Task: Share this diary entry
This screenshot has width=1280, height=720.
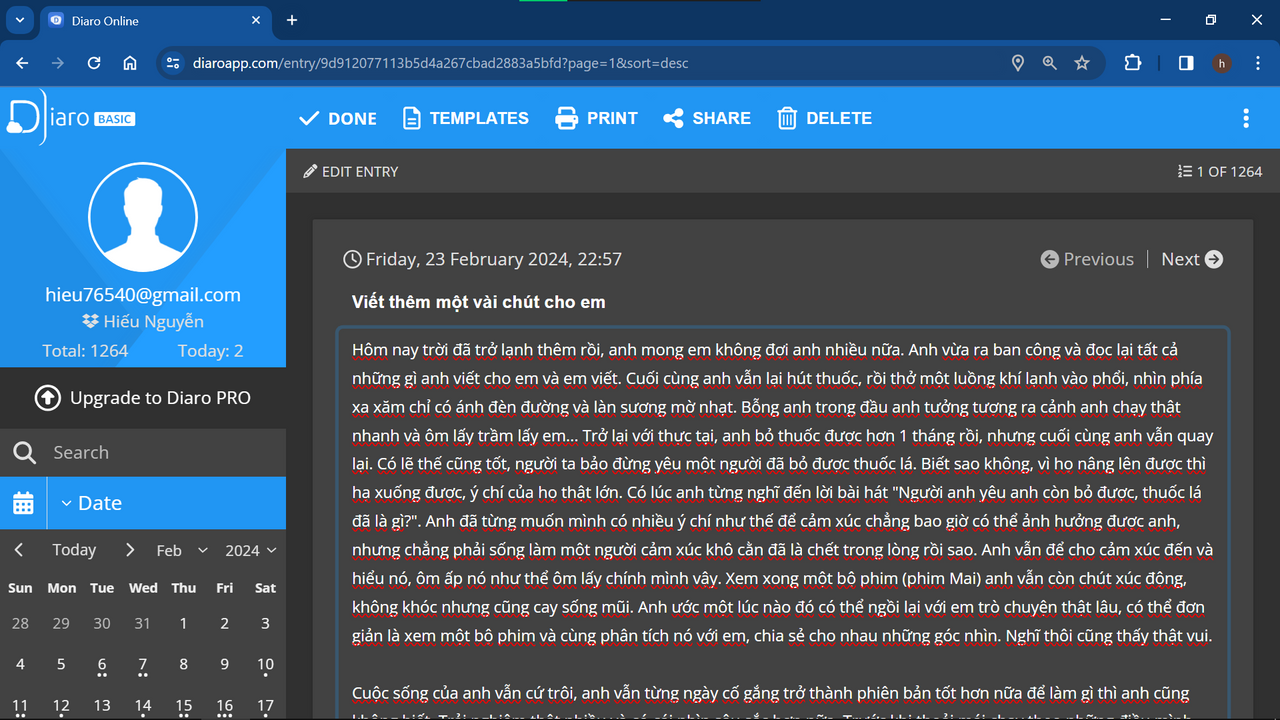Action: pos(706,118)
